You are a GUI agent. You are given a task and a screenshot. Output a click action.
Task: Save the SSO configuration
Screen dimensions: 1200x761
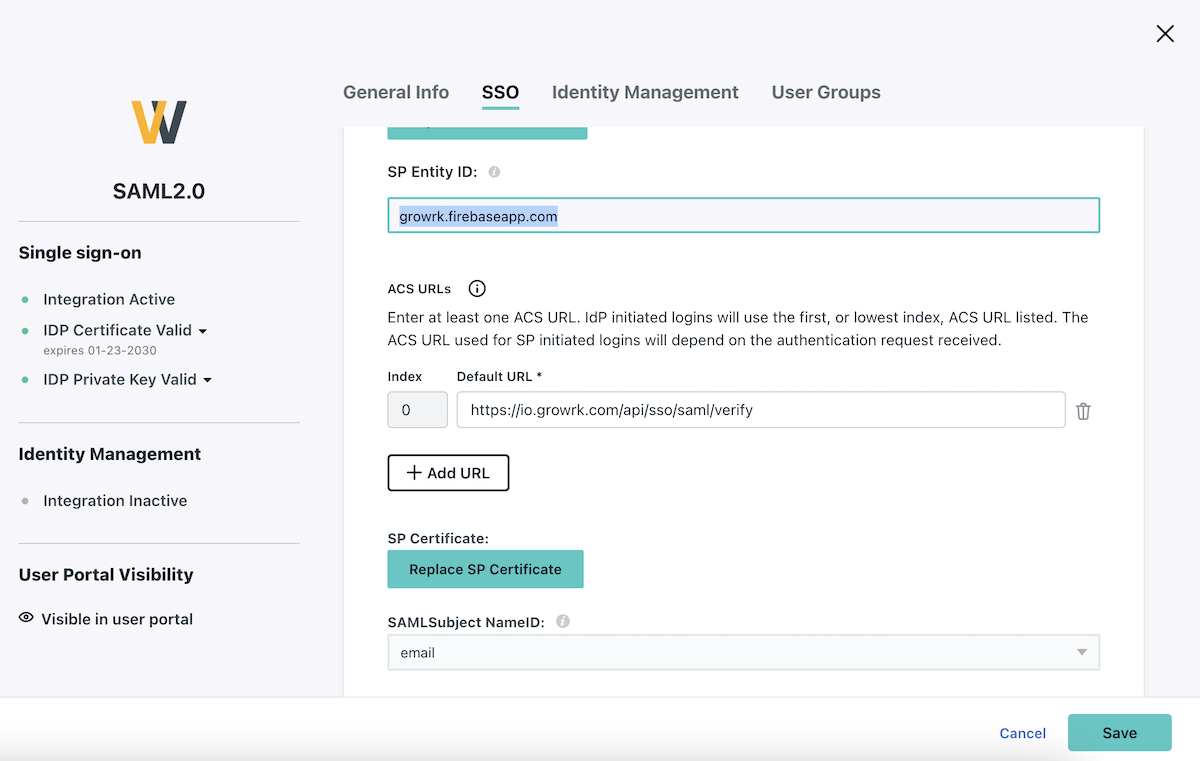pyautogui.click(x=1119, y=733)
